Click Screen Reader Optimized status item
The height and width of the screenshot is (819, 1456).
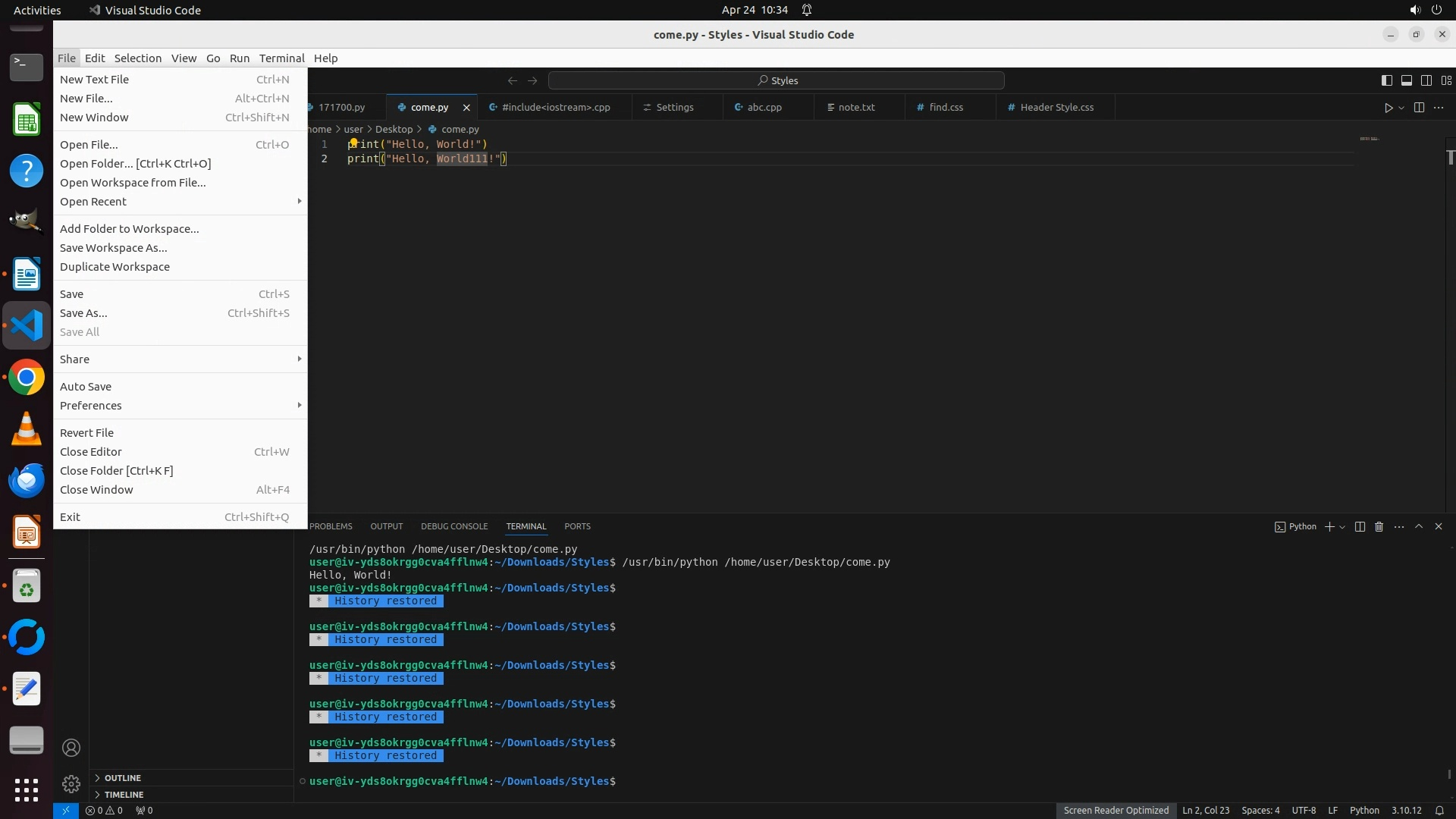point(1116,810)
